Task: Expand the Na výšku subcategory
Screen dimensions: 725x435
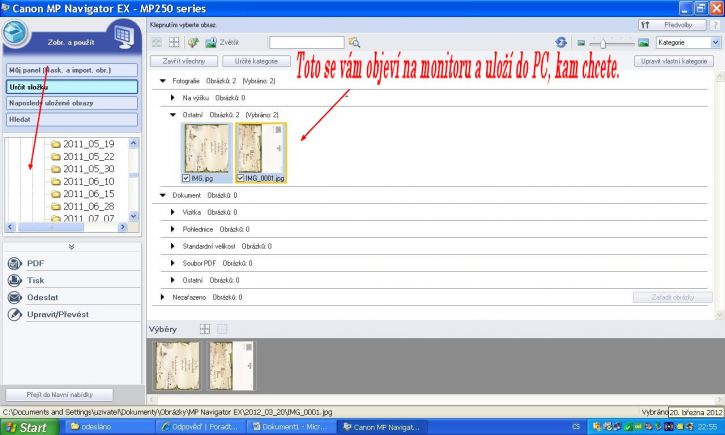Action: 172,98
